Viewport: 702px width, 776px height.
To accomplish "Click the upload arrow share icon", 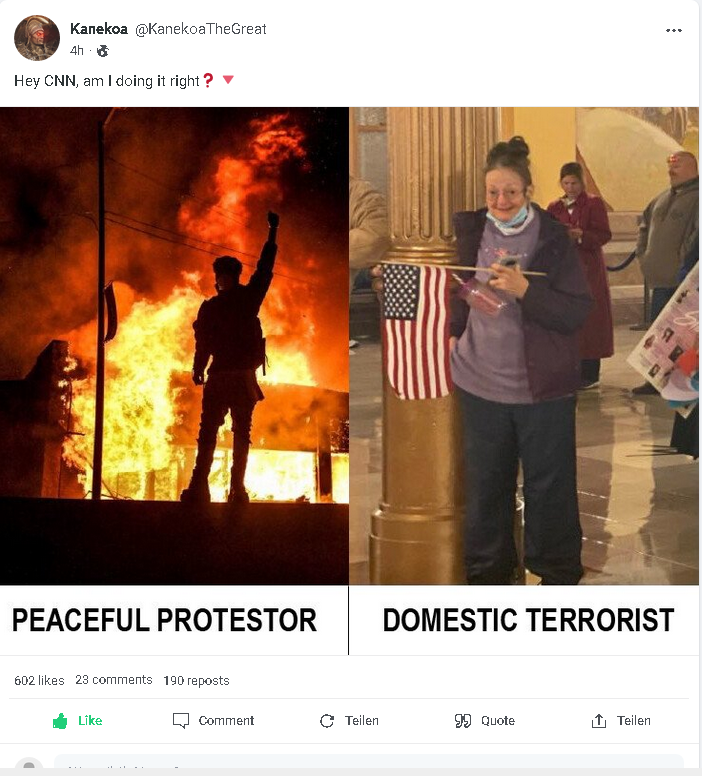I will point(599,721).
